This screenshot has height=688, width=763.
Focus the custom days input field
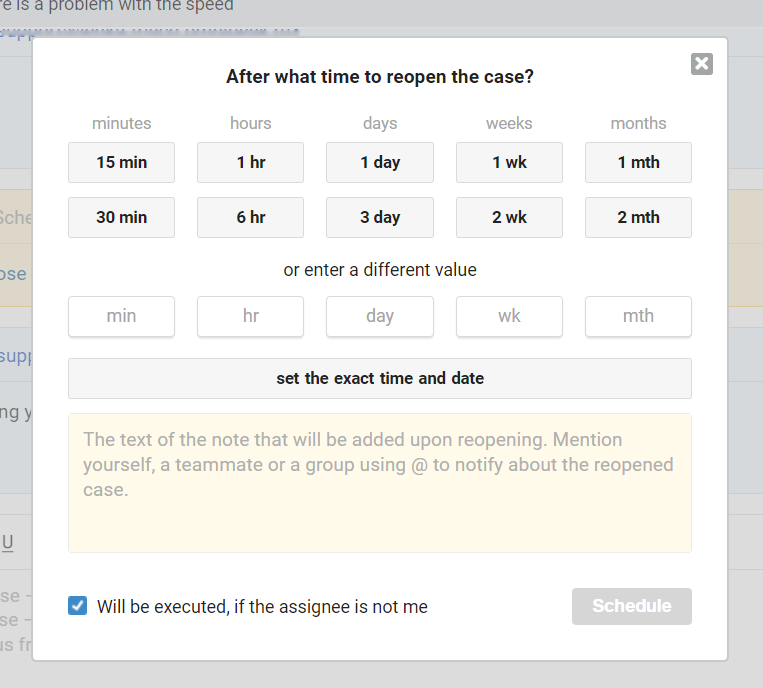coord(380,316)
